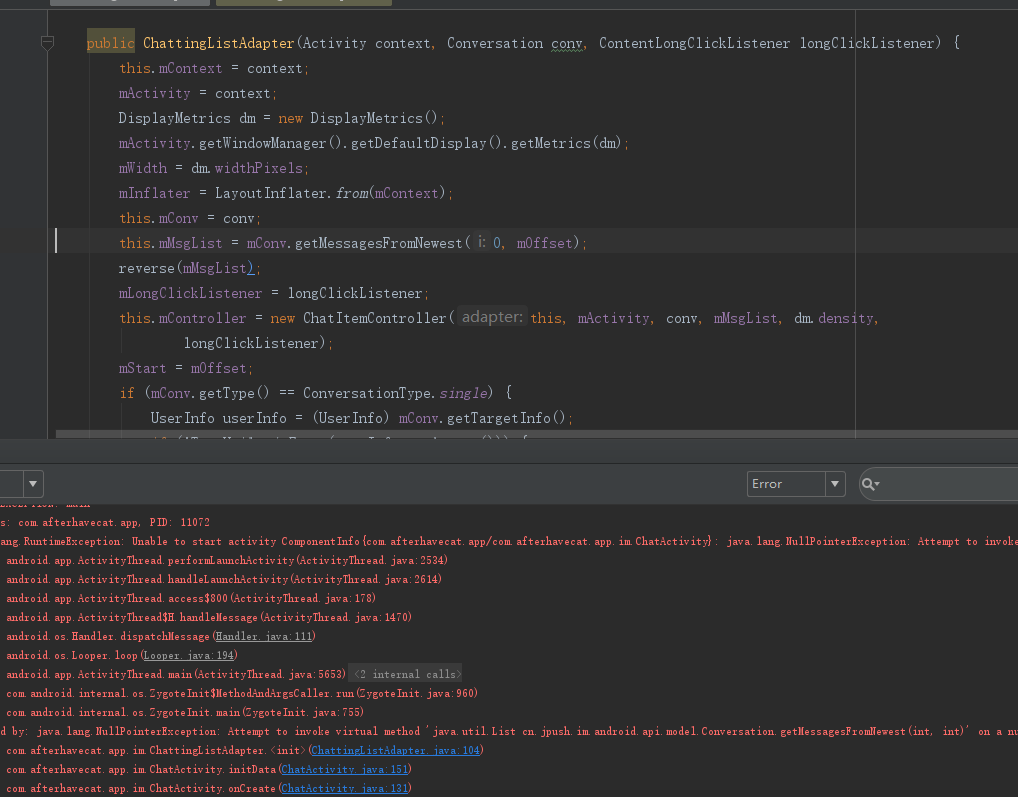Click the reverse(mMsgList) call line
The image size is (1018, 797).
pos(188,268)
